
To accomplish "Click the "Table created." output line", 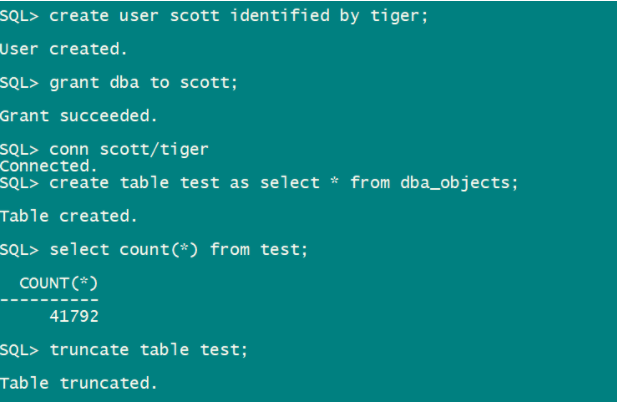I will 69,215.
